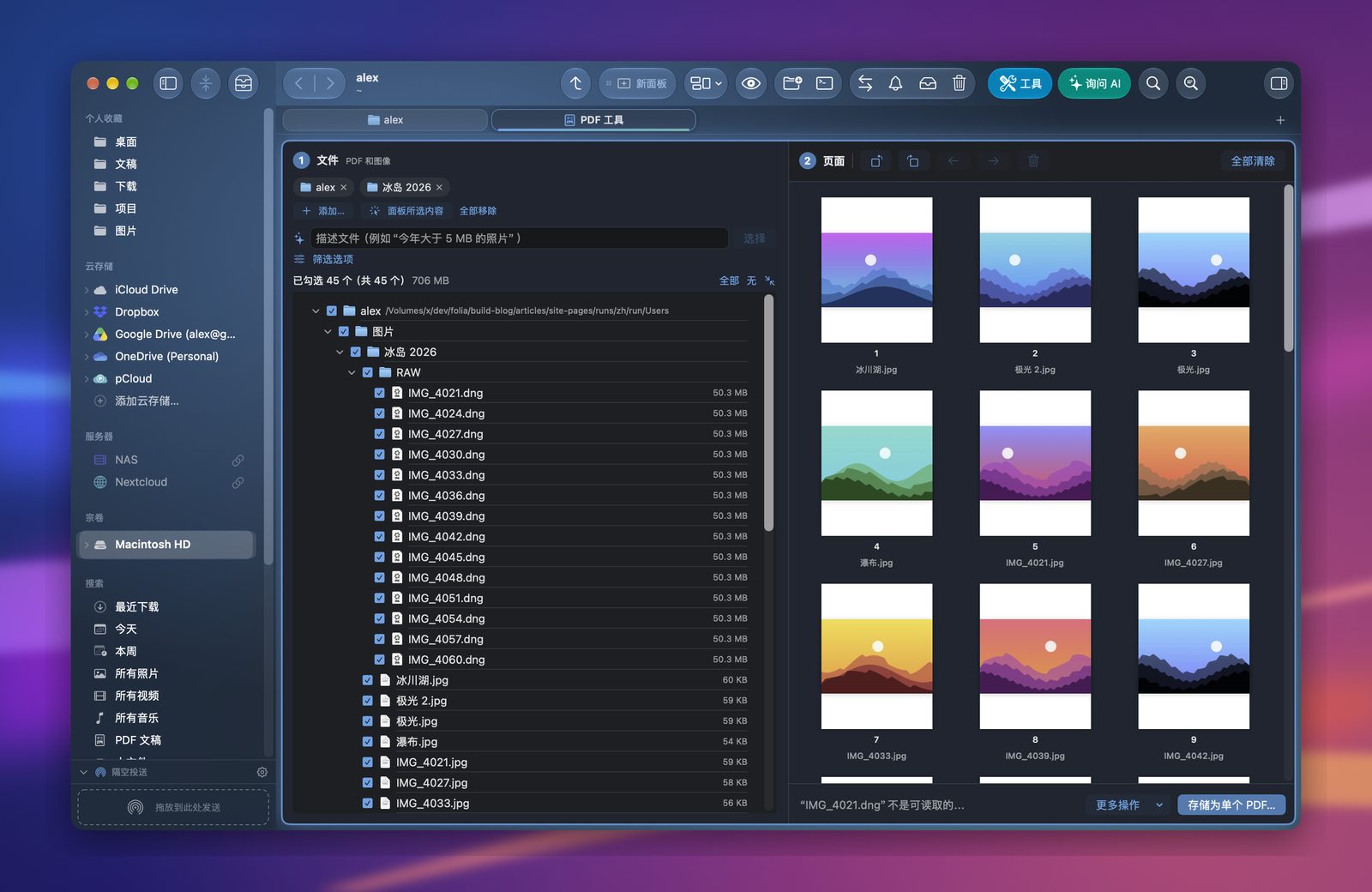Open AirDrop settings gear icon
The image size is (1372, 892).
coord(262,772)
